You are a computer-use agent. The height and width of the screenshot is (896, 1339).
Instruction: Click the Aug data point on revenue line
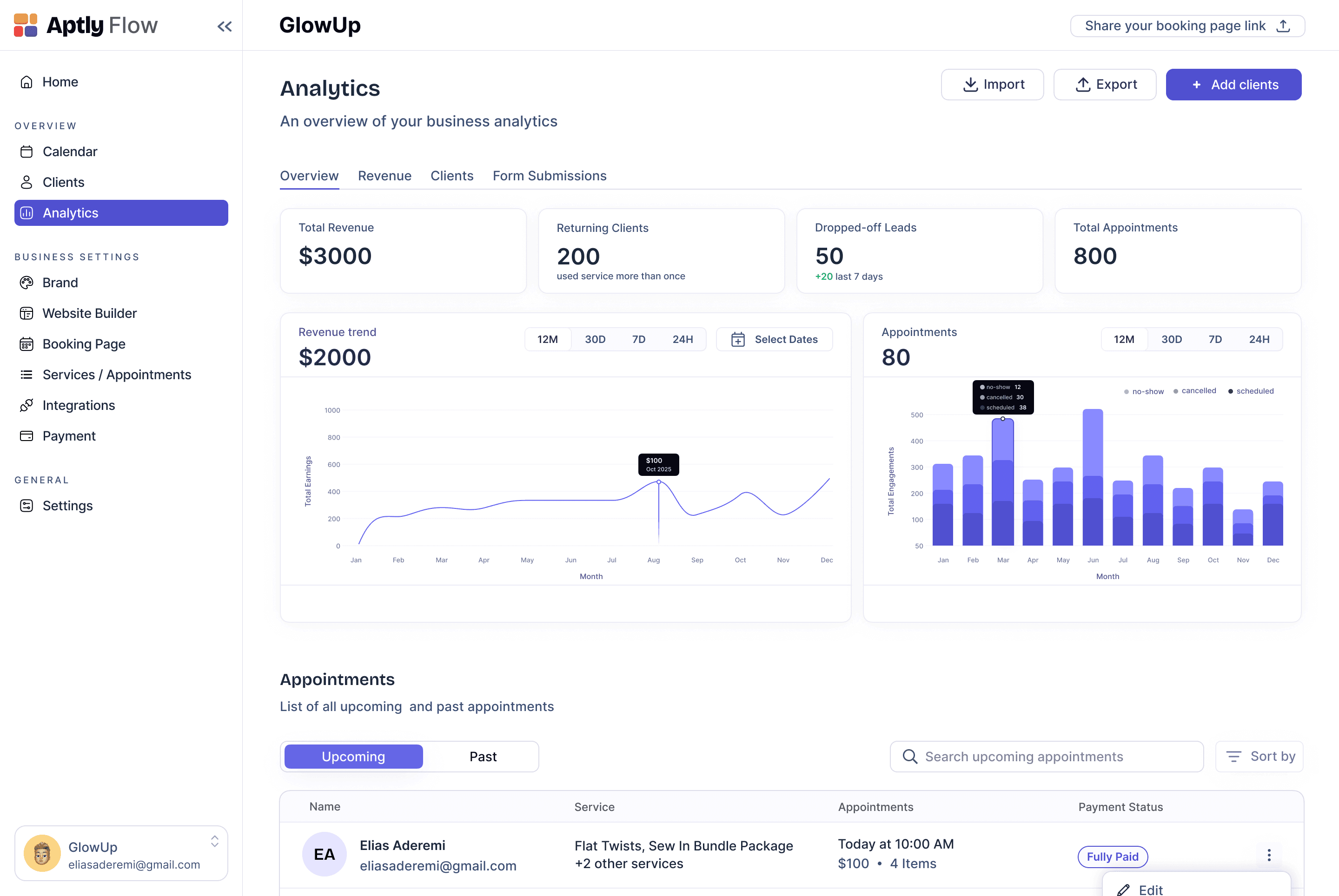pos(659,482)
